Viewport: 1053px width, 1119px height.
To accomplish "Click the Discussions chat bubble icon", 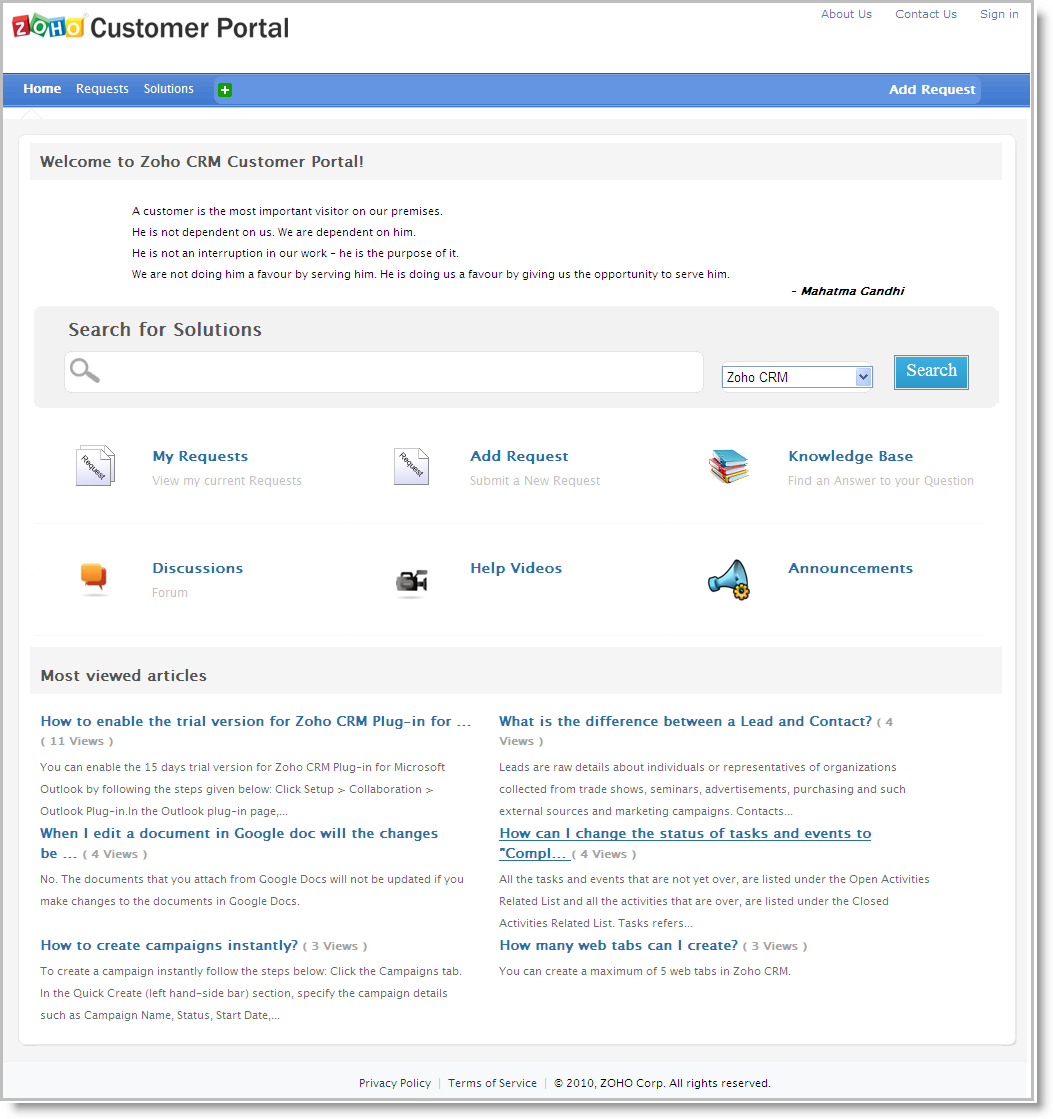I will click(93, 577).
